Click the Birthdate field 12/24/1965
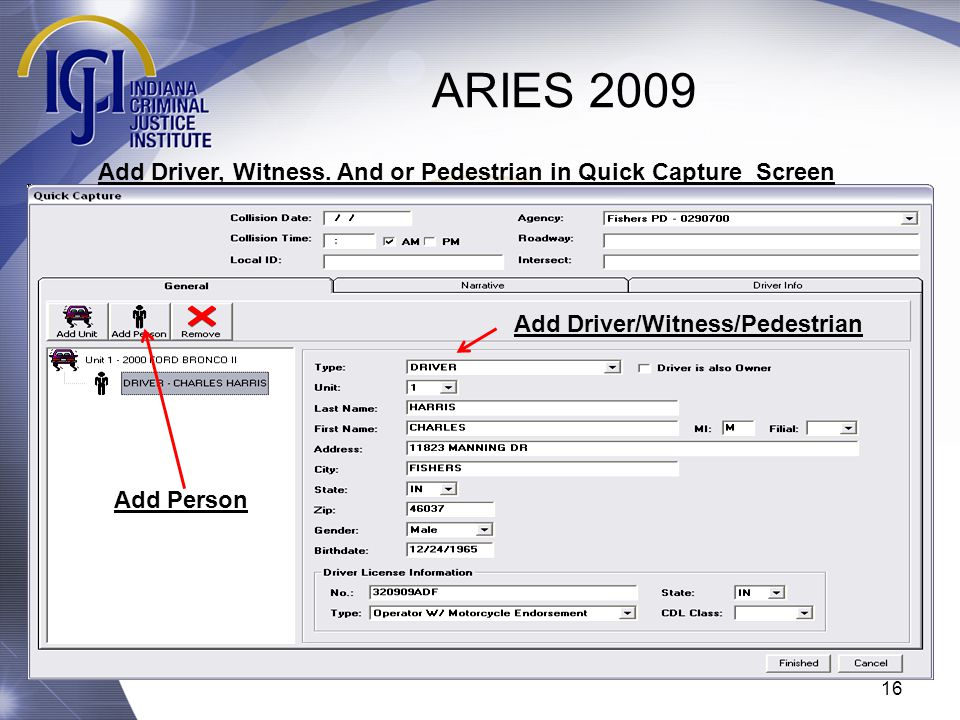The image size is (960, 720). pyautogui.click(x=450, y=549)
